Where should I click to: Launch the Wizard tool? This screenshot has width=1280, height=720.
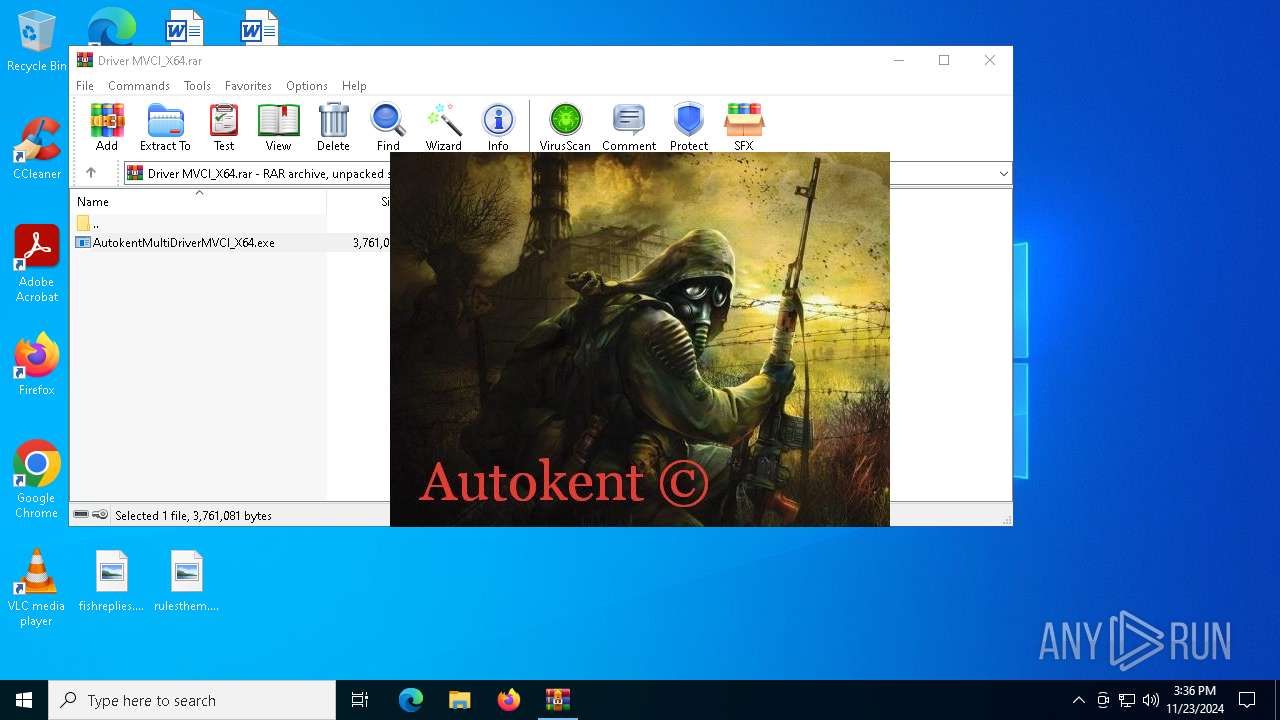pyautogui.click(x=443, y=127)
